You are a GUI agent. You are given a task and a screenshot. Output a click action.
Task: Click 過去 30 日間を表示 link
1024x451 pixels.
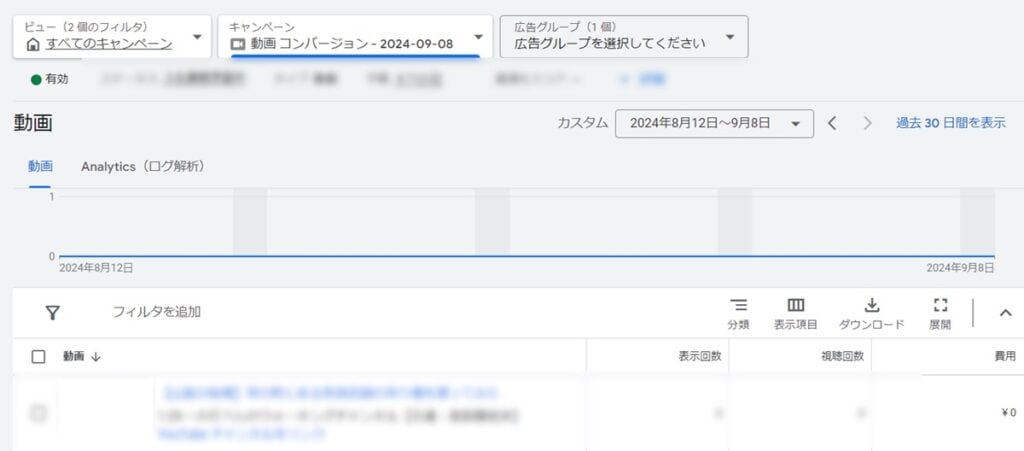pos(951,123)
